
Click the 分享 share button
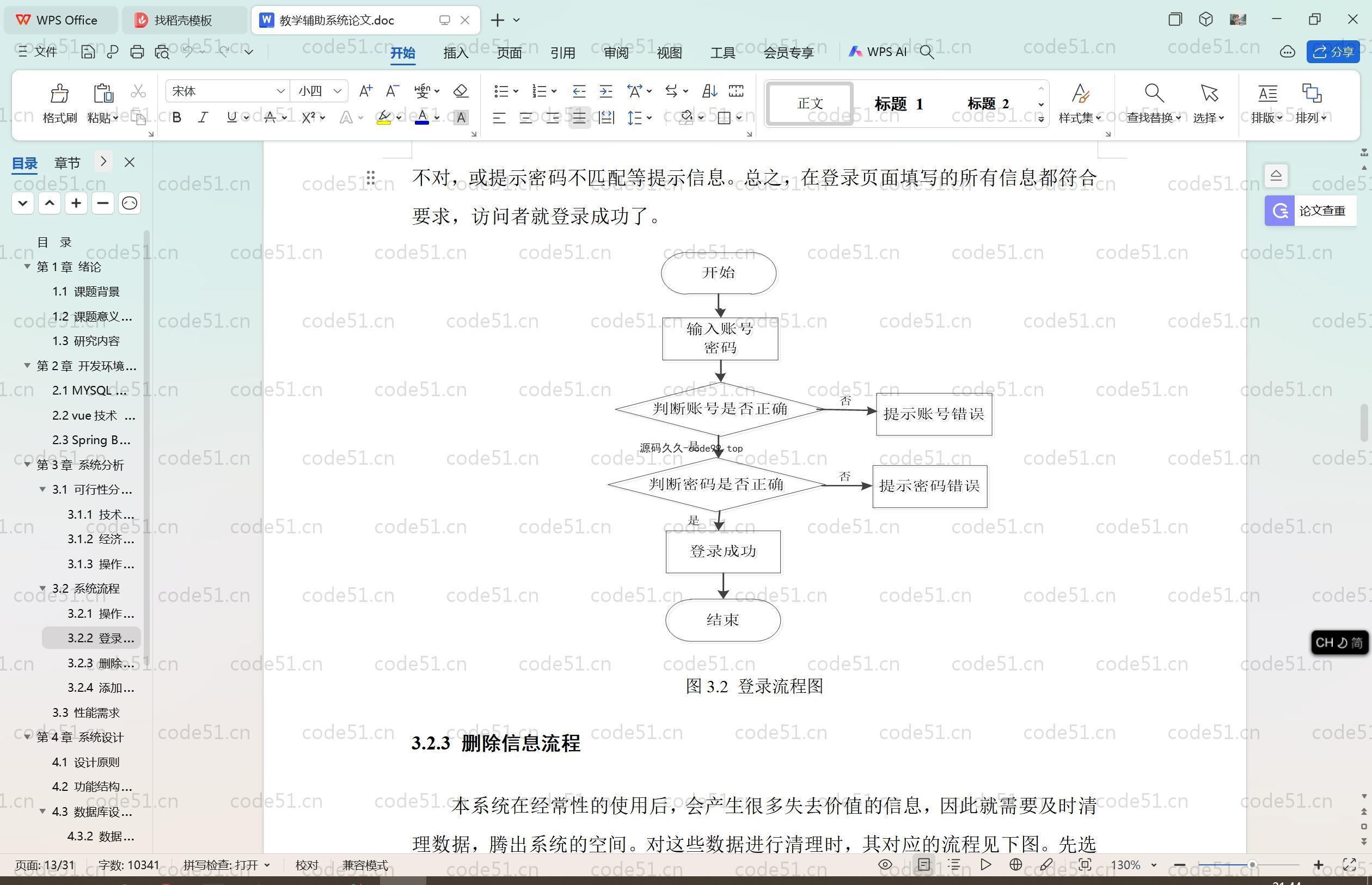[x=1333, y=52]
